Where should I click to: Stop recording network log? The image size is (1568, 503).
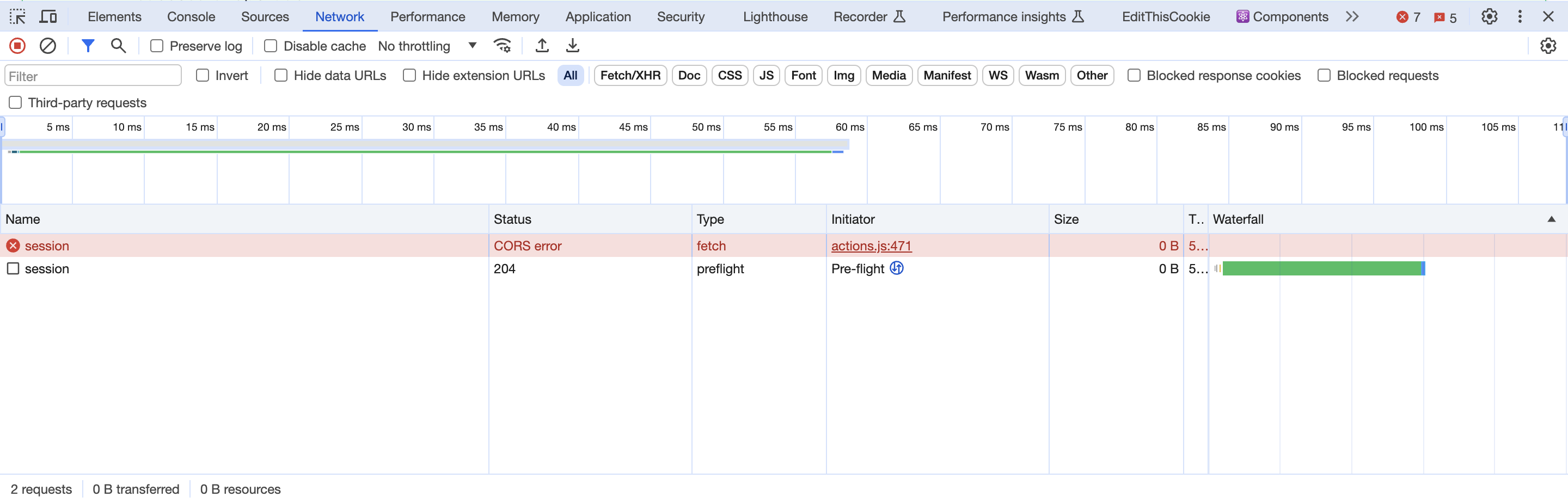coord(17,46)
